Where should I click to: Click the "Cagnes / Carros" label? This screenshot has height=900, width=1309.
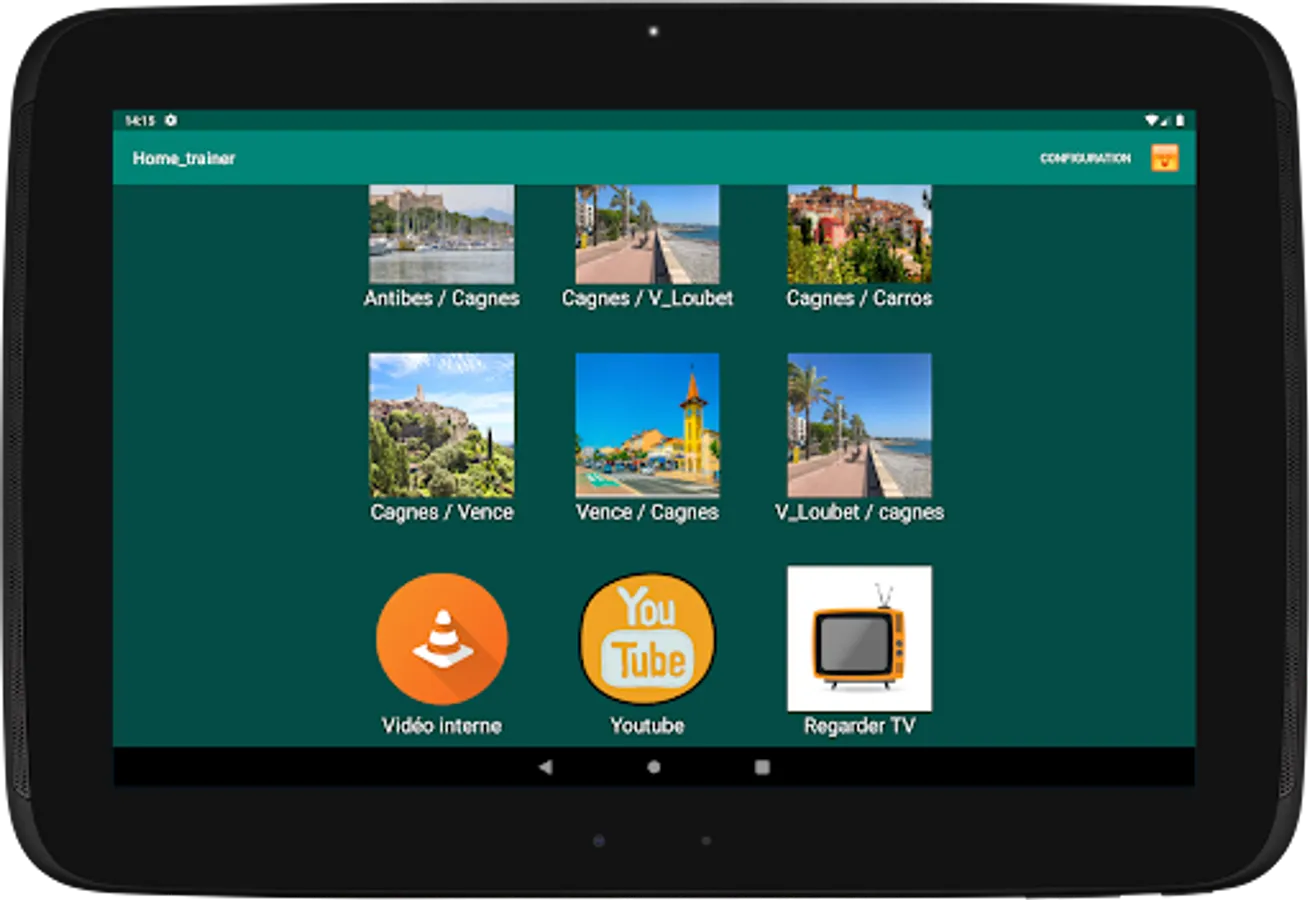[x=859, y=298]
